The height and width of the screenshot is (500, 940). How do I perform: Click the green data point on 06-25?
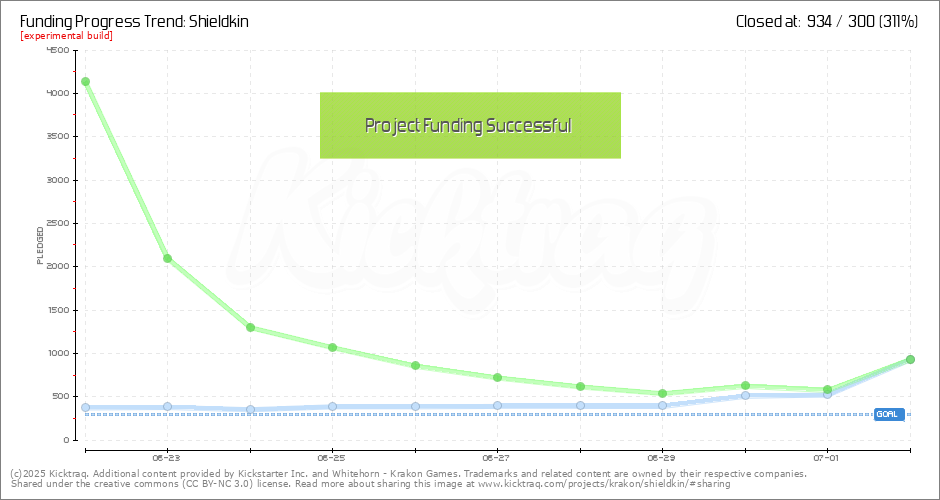coord(332,347)
